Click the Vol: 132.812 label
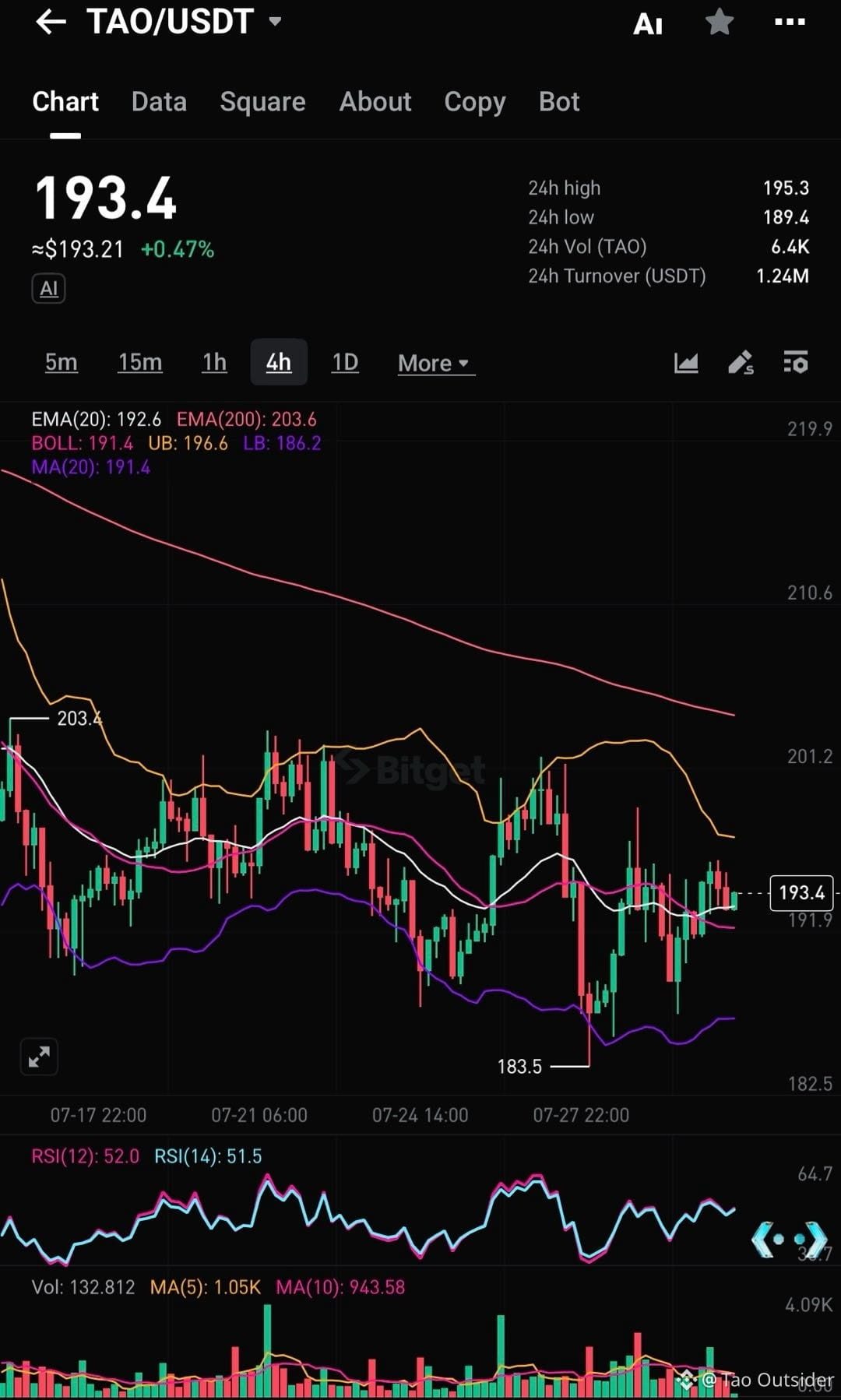841x1400 pixels. pyautogui.click(x=83, y=1287)
